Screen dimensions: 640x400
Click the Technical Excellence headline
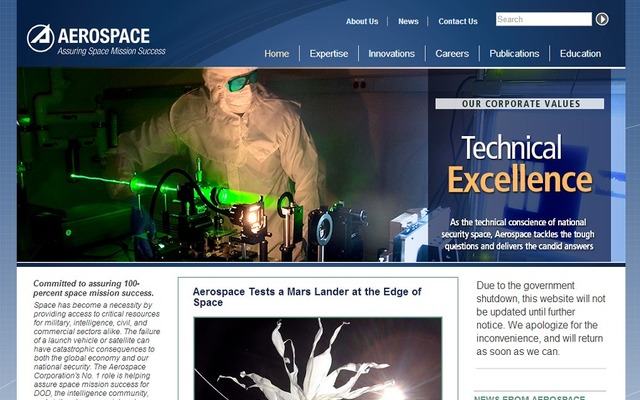pyautogui.click(x=520, y=164)
